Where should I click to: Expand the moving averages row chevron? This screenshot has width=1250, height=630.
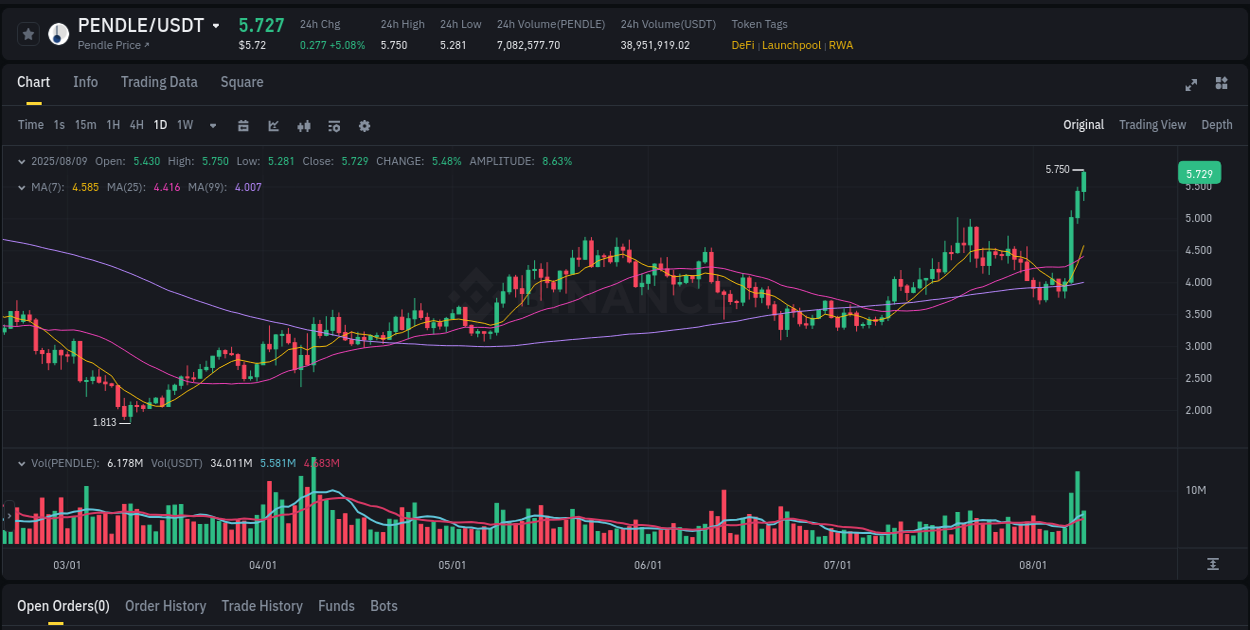(22, 186)
